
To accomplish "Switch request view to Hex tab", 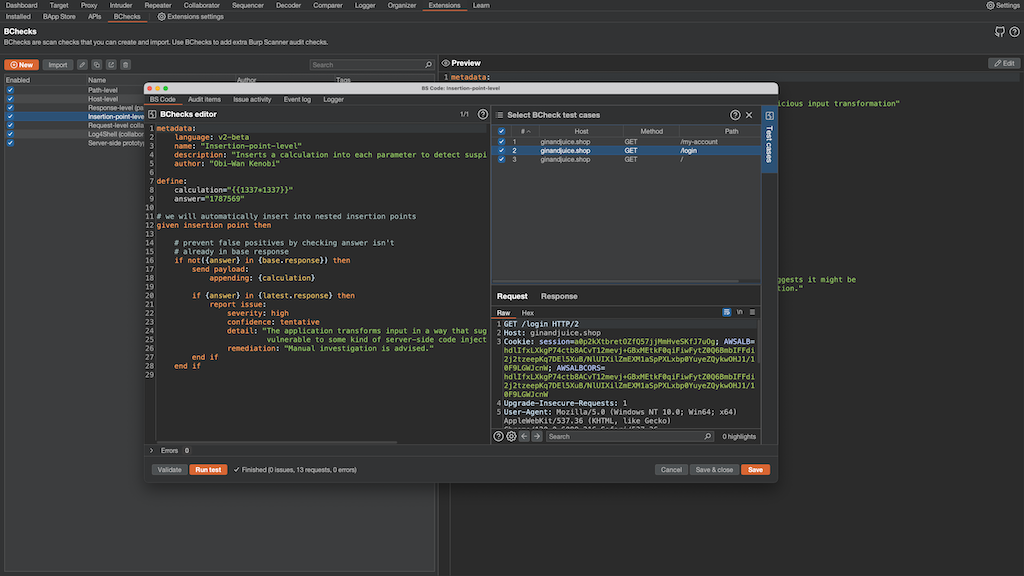I will point(528,313).
